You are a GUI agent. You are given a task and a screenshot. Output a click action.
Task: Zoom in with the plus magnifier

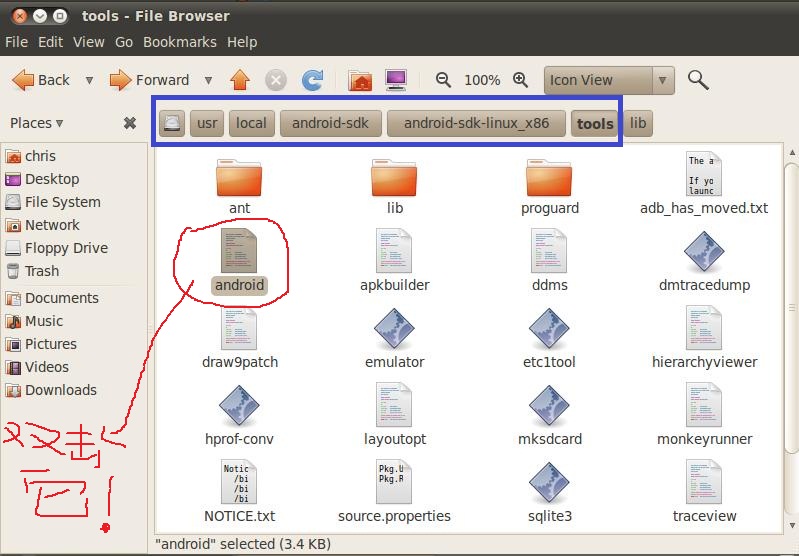pos(520,80)
